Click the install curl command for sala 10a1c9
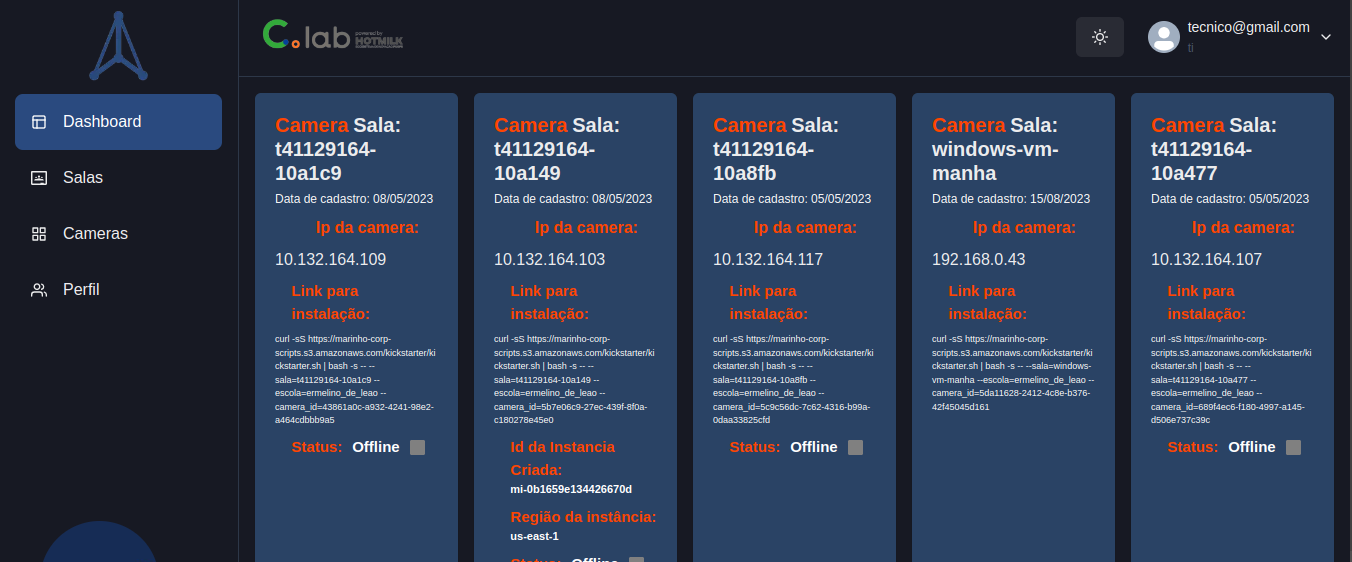1352x562 pixels. pyautogui.click(x=356, y=380)
